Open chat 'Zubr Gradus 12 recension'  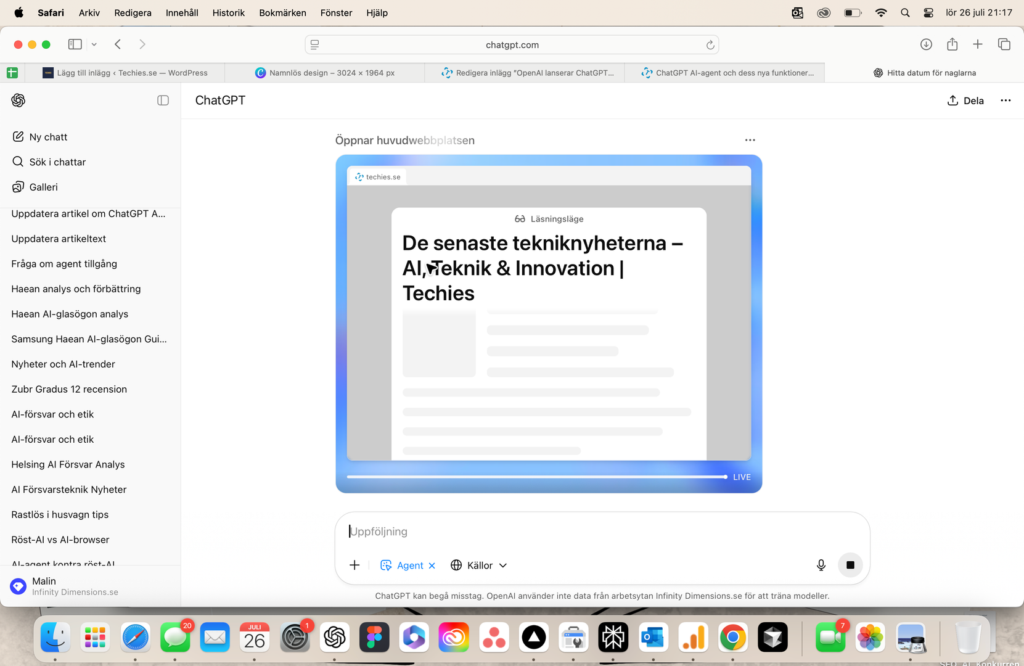pyautogui.click(x=69, y=389)
